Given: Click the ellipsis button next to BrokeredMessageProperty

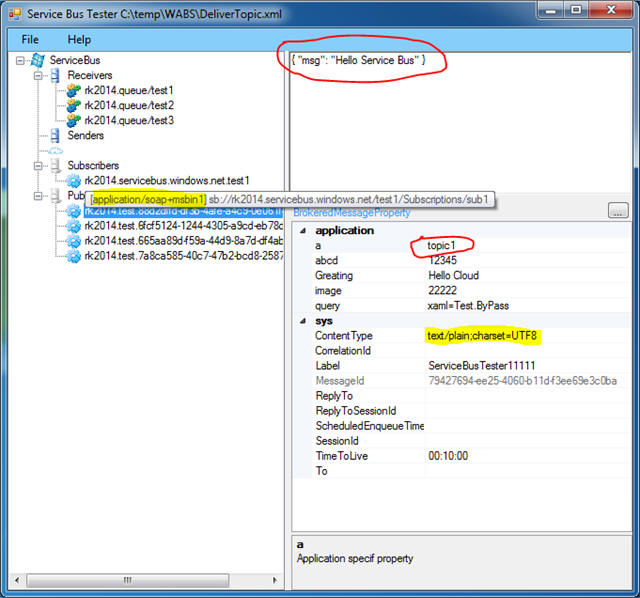Looking at the screenshot, I should (x=618, y=211).
